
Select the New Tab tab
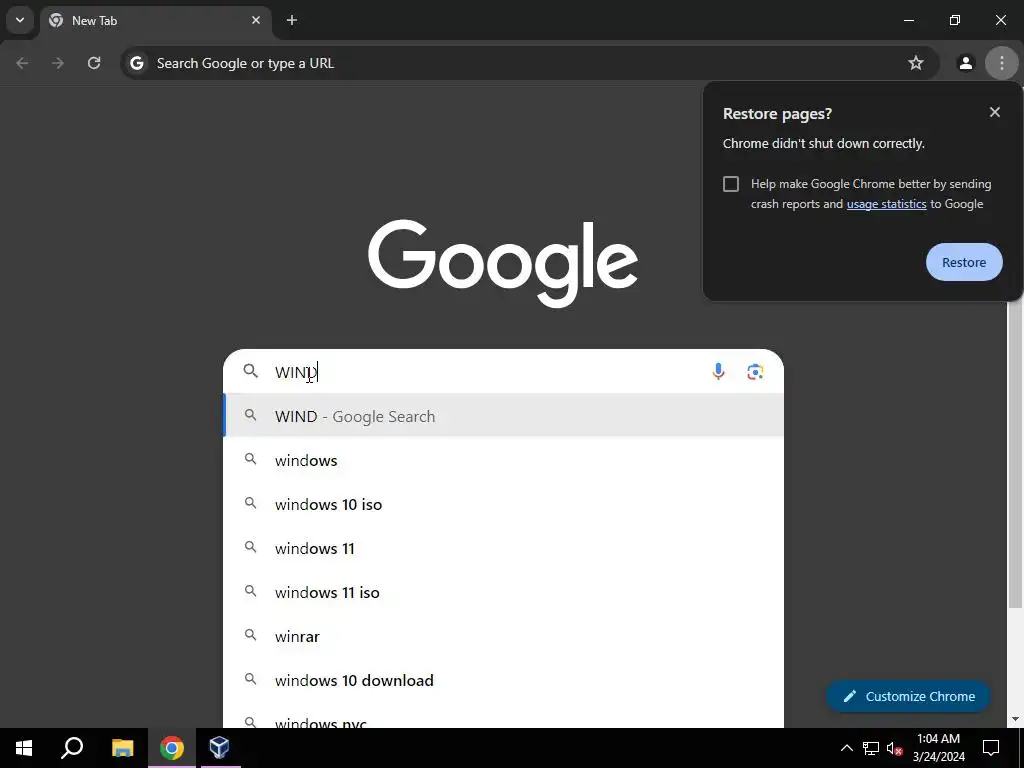tap(155, 20)
